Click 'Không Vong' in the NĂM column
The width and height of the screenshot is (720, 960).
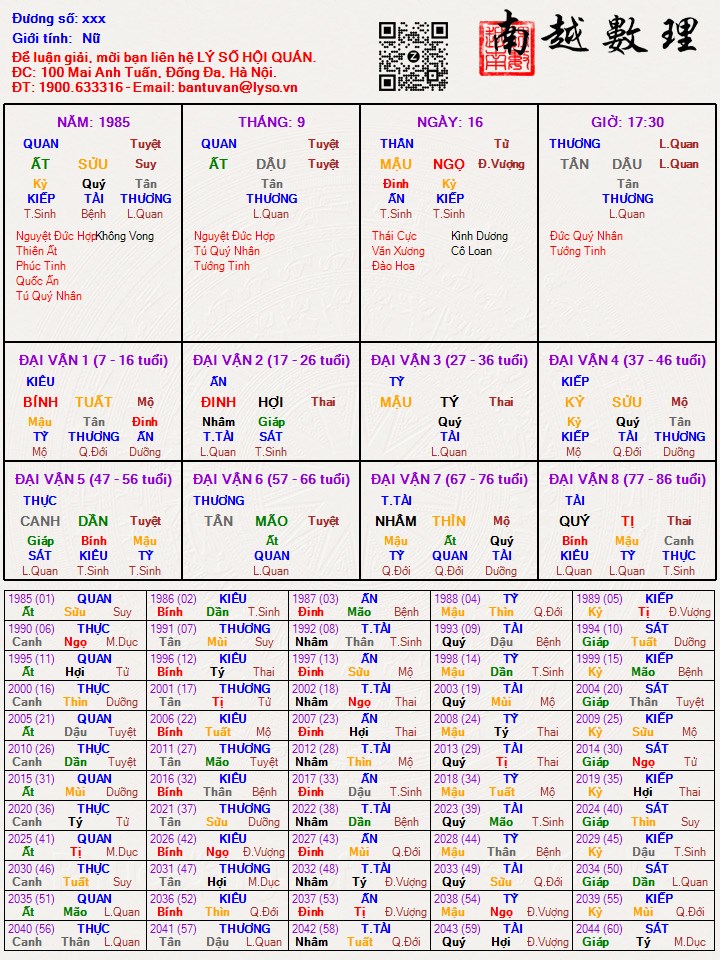tap(125, 236)
